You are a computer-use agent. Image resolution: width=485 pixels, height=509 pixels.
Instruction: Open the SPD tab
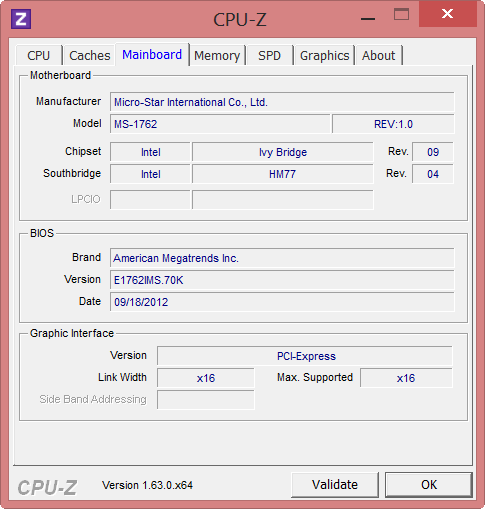pos(269,55)
